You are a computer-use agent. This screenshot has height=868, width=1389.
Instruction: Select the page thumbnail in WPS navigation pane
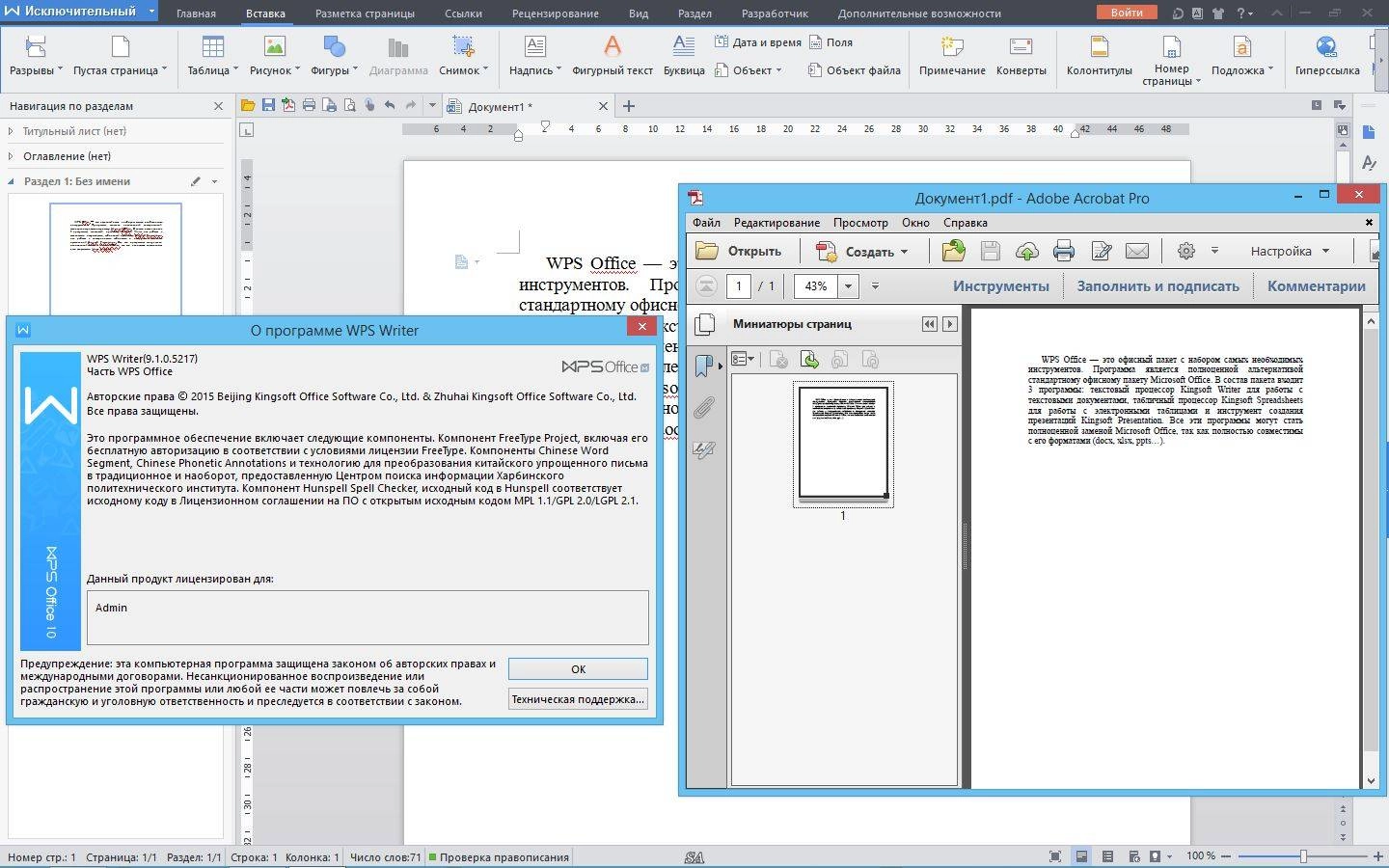[116, 258]
